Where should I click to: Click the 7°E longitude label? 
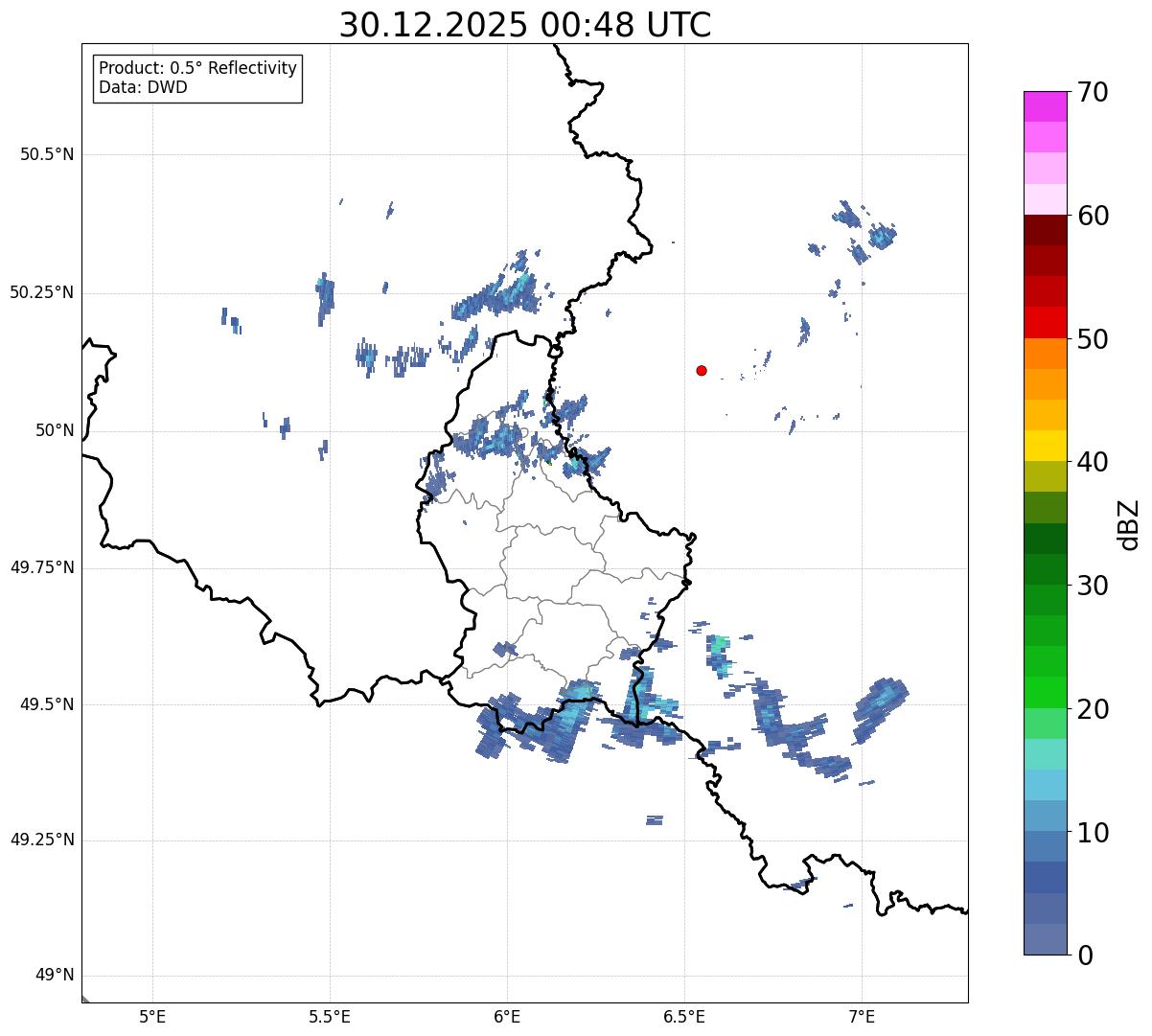[x=862, y=1016]
